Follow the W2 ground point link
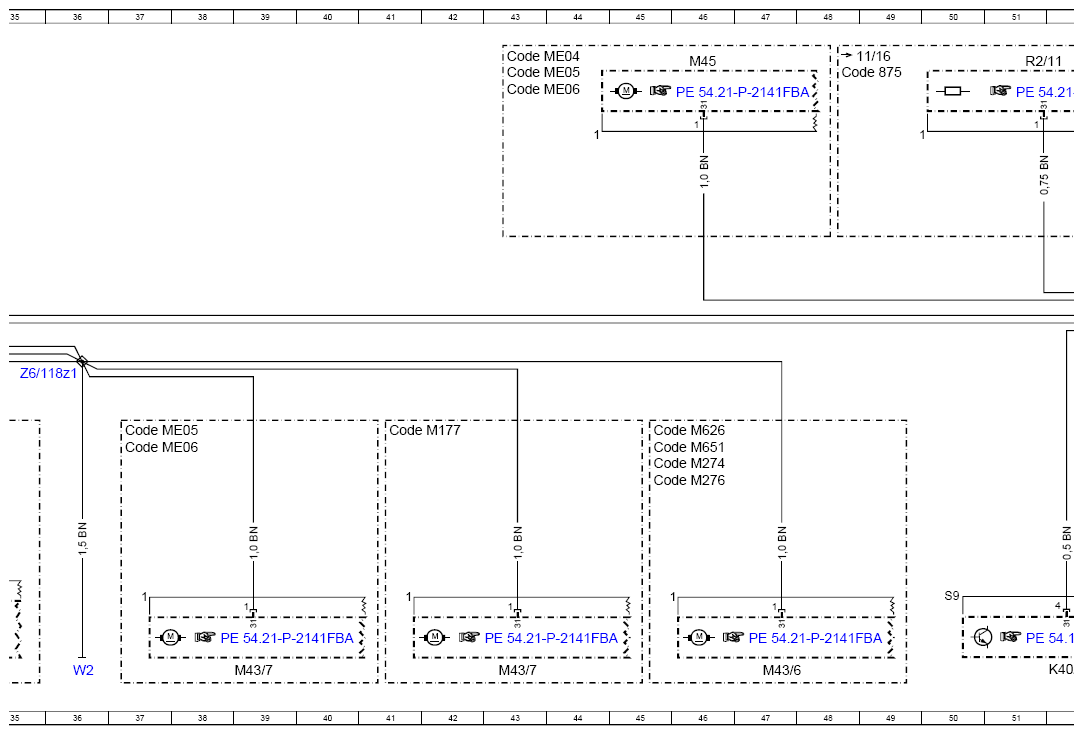Image resolution: width=1083 pixels, height=735 pixels. [x=83, y=670]
